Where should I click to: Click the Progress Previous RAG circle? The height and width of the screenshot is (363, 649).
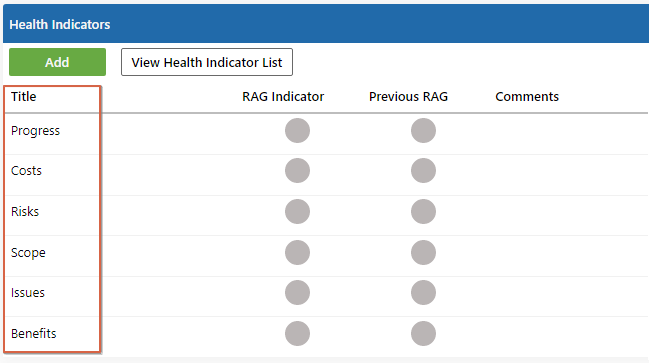pyautogui.click(x=423, y=130)
